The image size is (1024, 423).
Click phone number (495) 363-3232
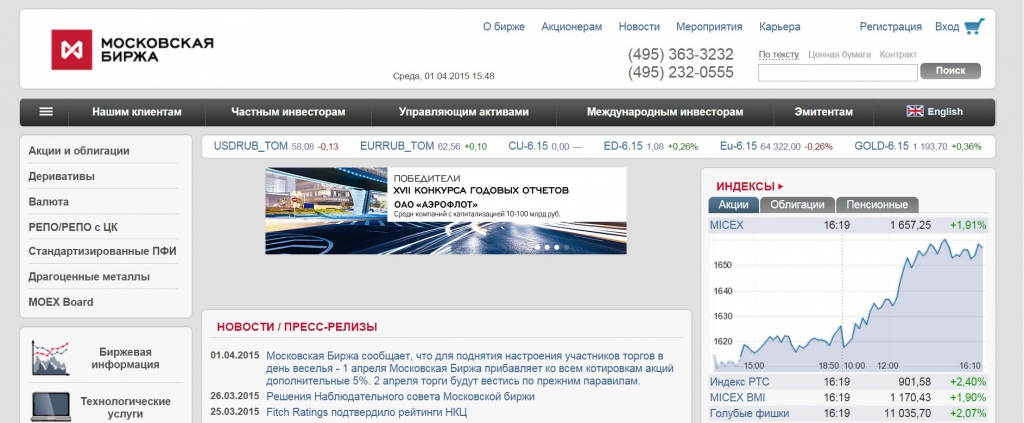[x=680, y=54]
